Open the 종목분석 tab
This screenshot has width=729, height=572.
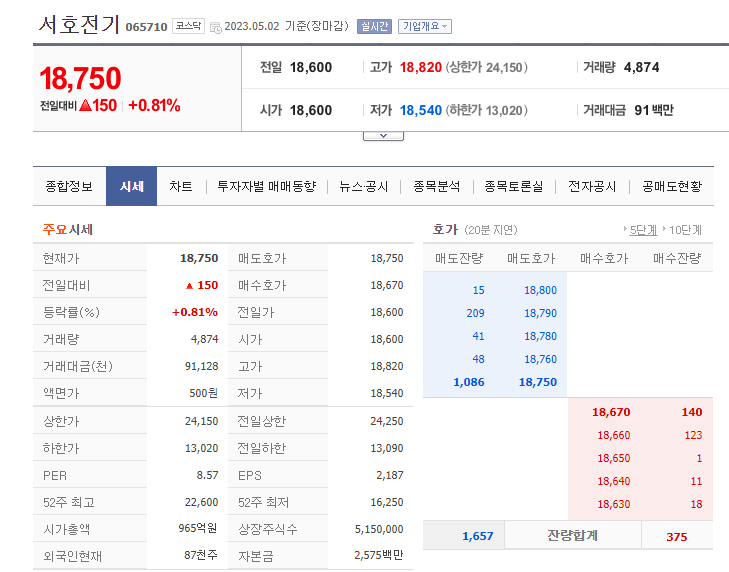437,186
